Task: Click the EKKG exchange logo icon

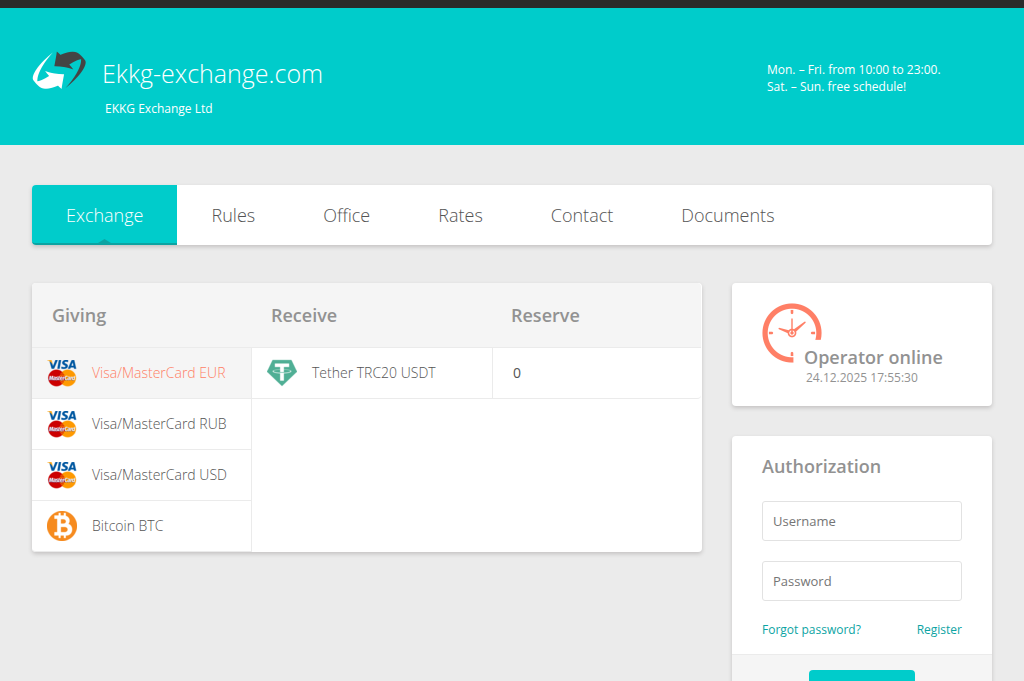Action: click(58, 71)
